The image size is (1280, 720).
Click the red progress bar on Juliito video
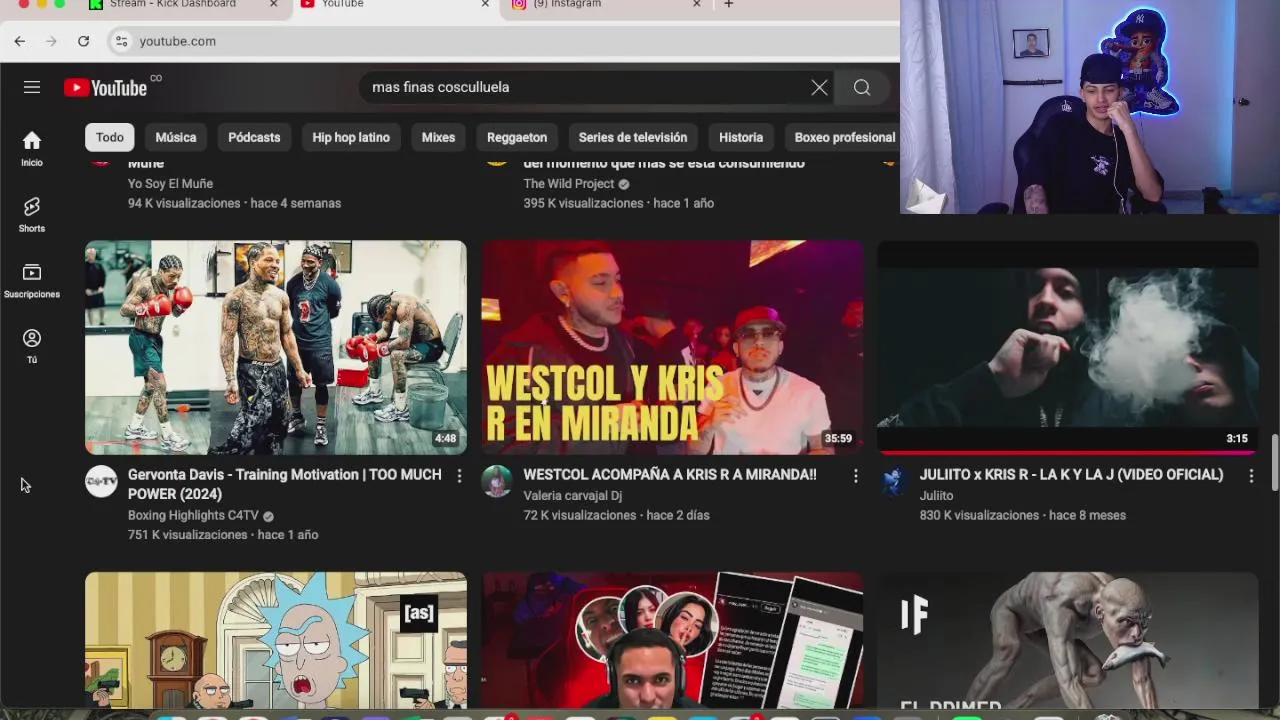coord(1068,452)
